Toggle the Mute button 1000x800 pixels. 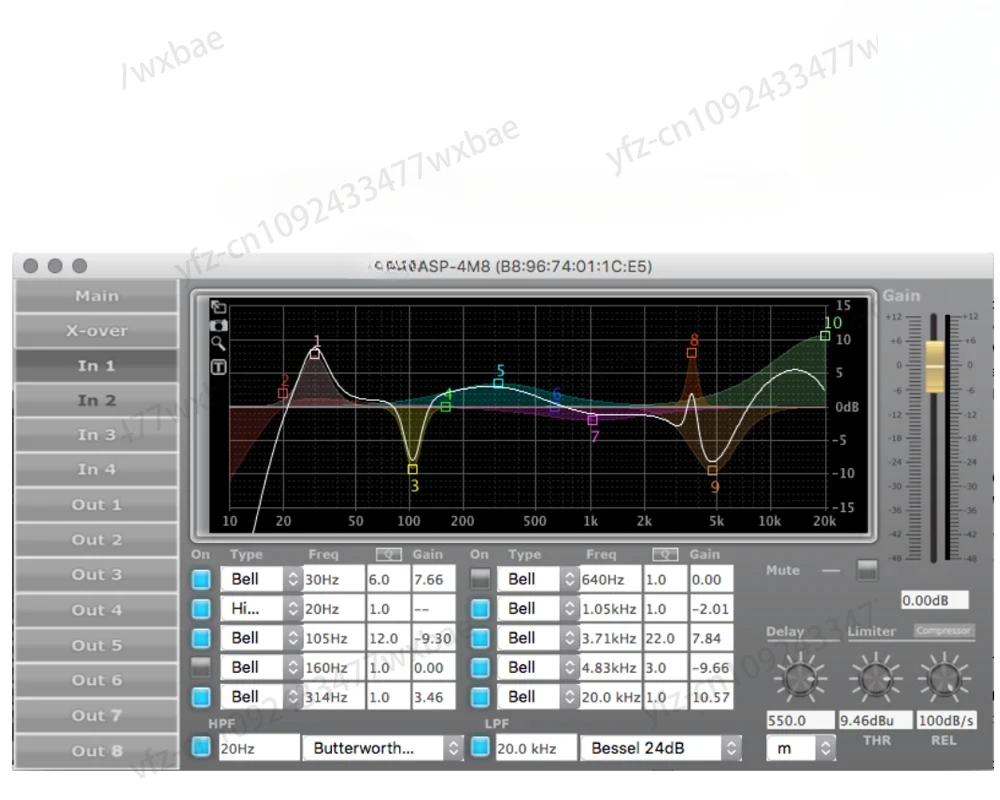click(x=867, y=570)
